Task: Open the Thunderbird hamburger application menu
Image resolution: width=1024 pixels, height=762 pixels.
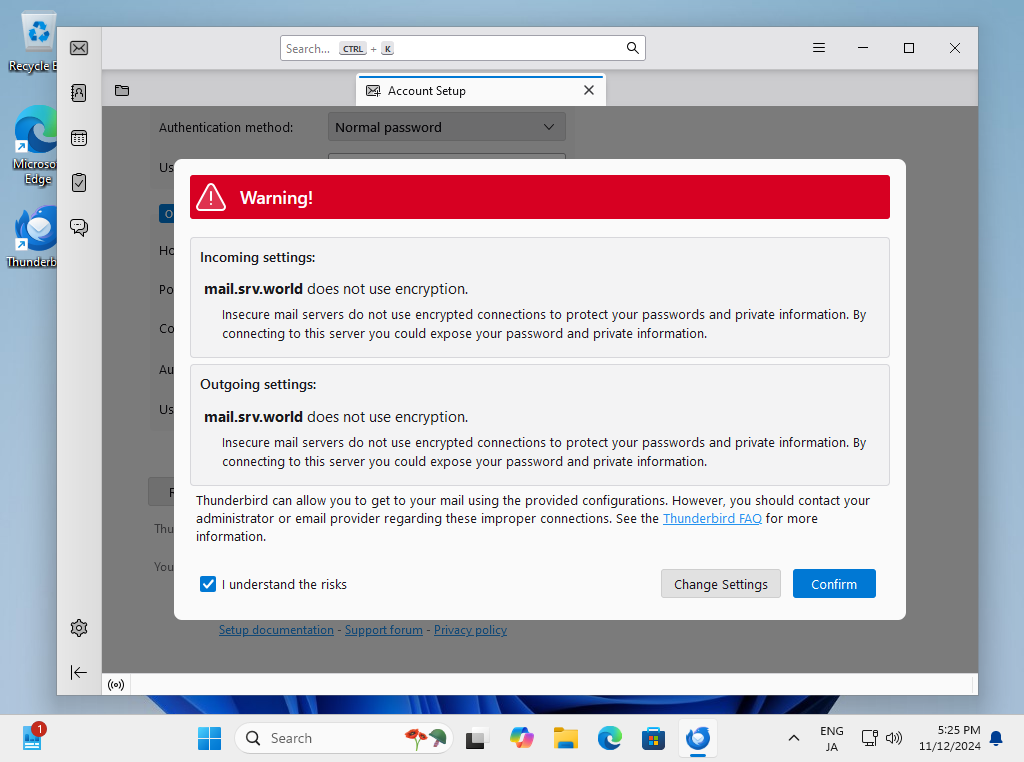Action: (x=819, y=48)
